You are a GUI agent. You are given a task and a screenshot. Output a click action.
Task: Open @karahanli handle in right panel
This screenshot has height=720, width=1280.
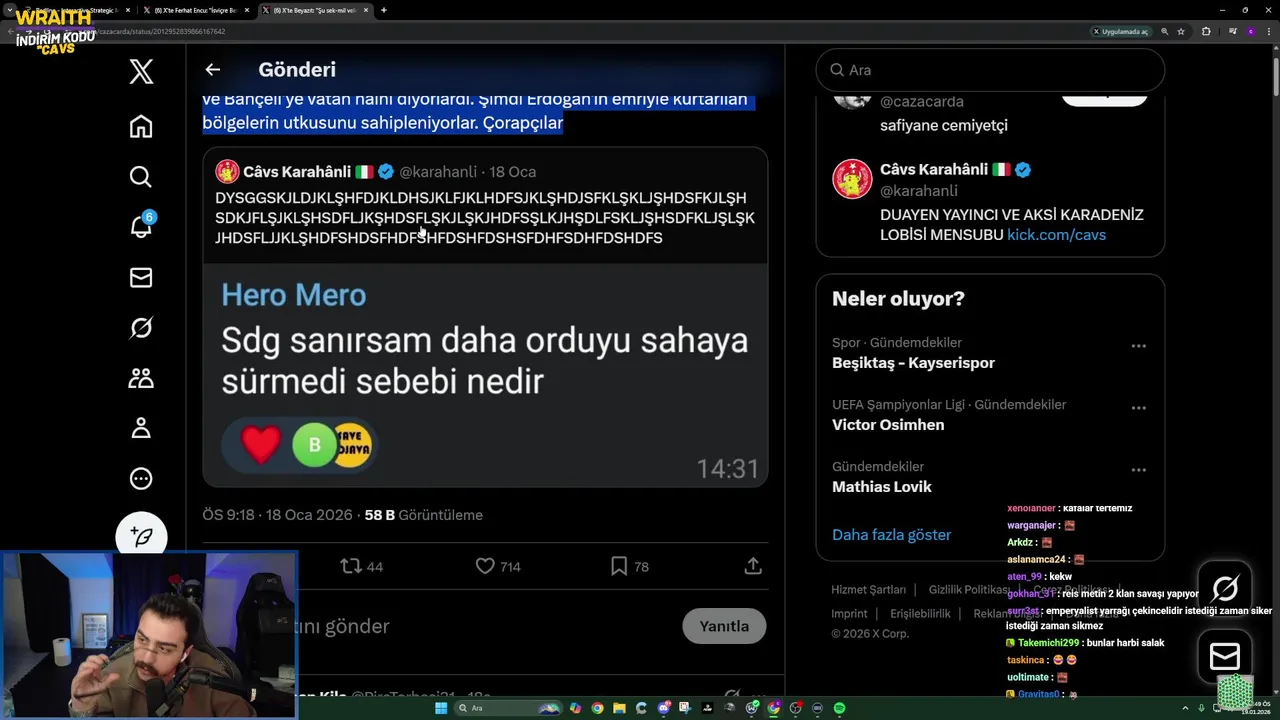click(x=919, y=190)
